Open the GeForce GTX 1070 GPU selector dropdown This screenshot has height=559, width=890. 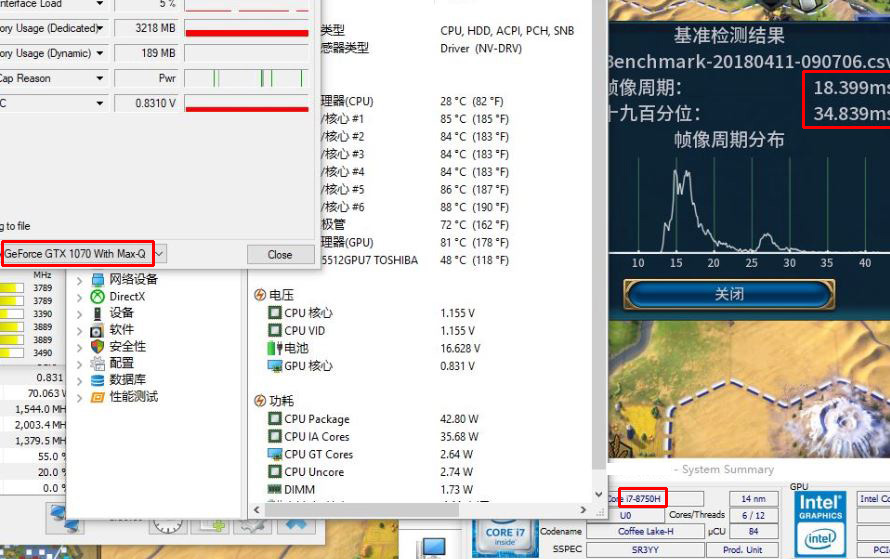click(160, 254)
